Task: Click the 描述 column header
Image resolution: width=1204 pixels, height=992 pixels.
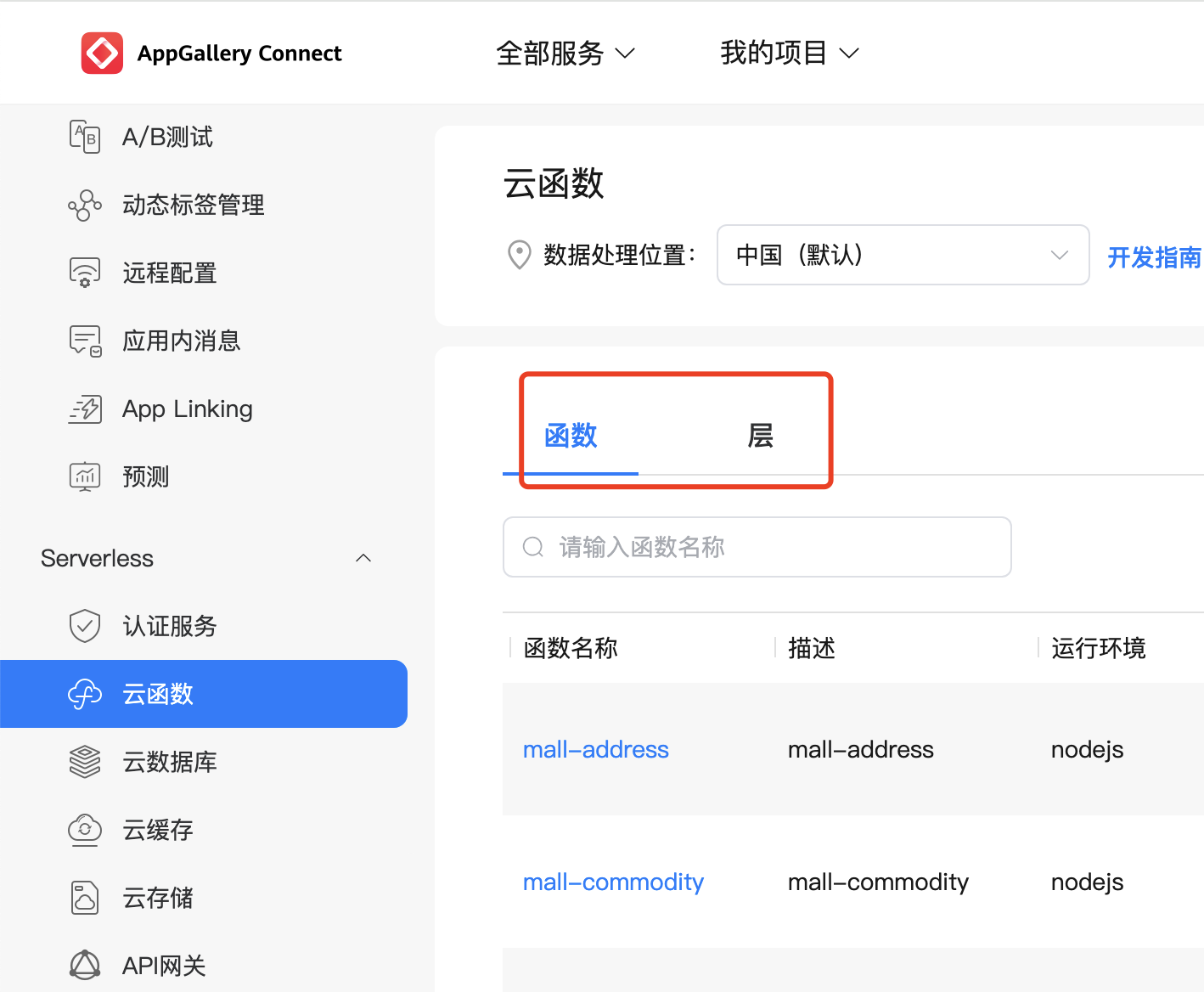Action: pos(812,648)
